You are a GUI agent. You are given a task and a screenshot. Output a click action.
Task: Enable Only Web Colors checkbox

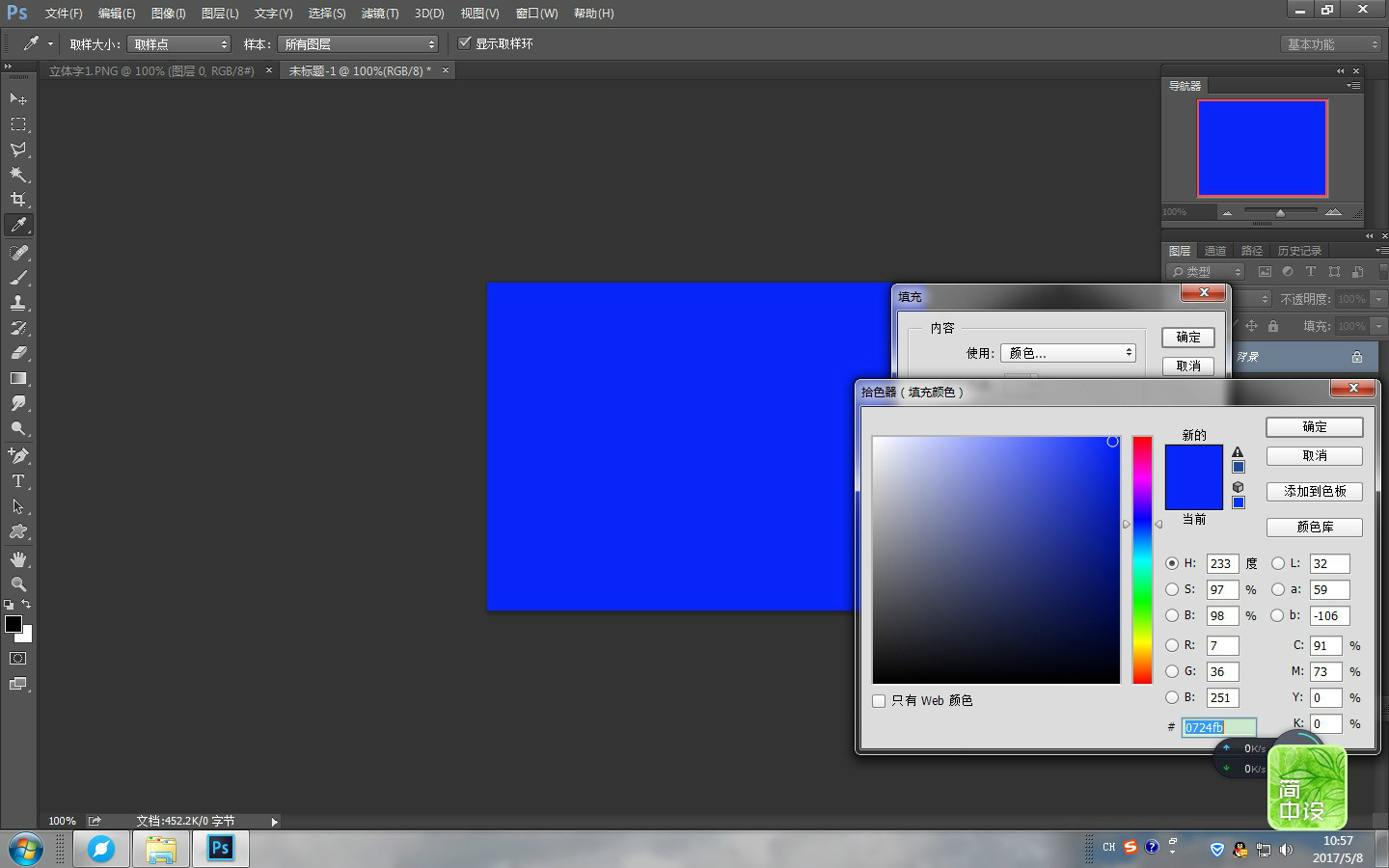[879, 701]
